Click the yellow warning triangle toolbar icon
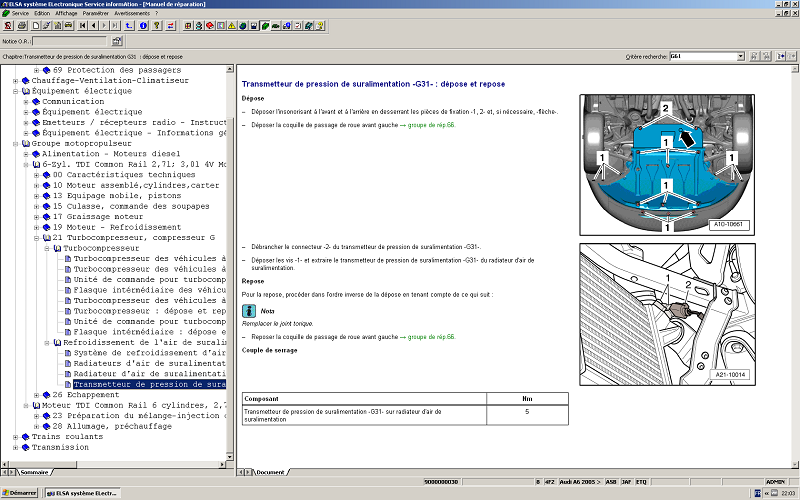The image size is (800, 500). pyautogui.click(x=232, y=26)
